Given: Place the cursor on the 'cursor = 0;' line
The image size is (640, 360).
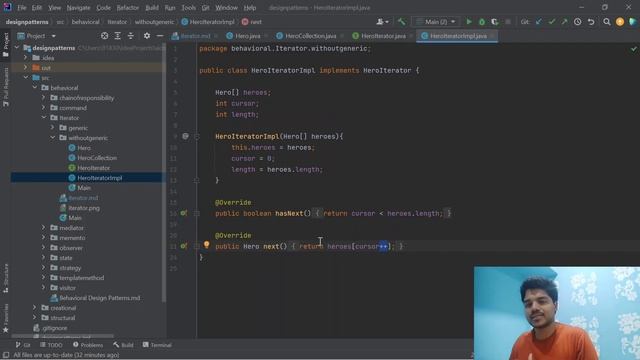Looking at the screenshot, I should 253,158.
